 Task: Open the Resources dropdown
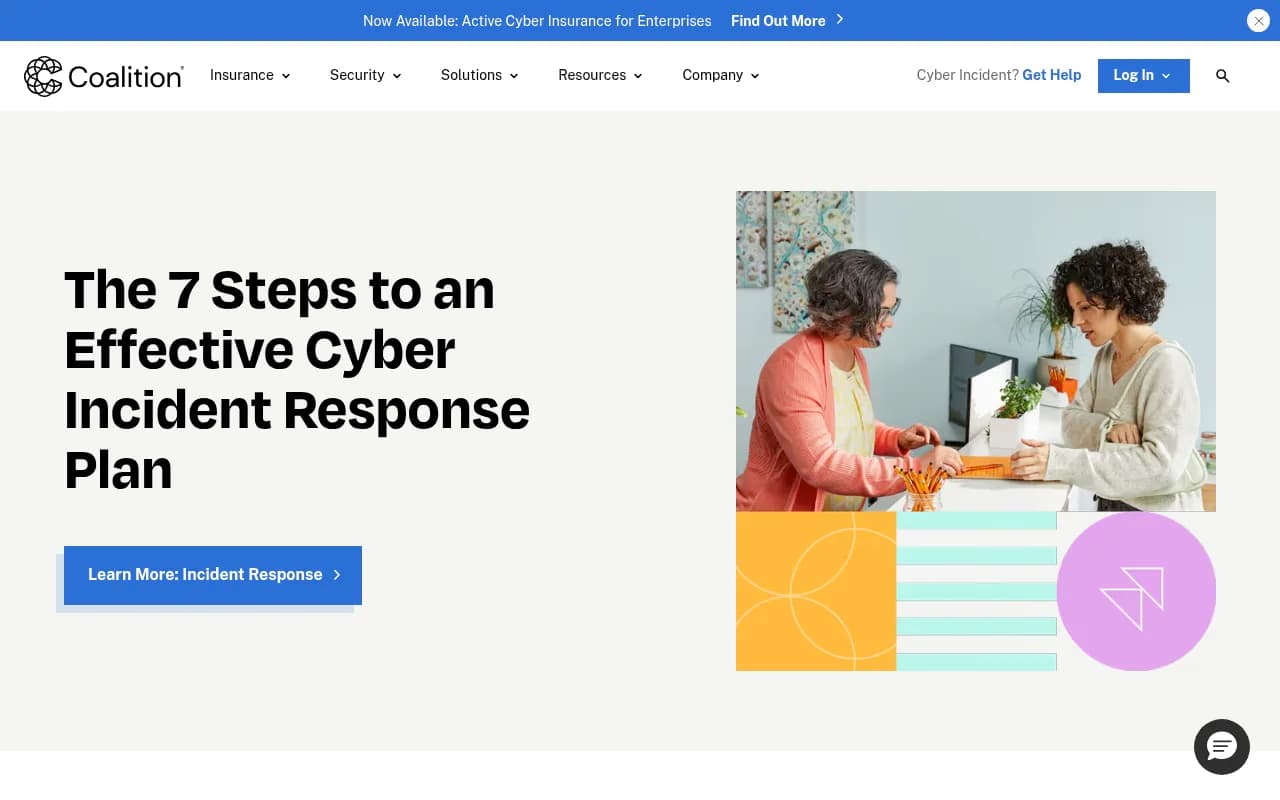pos(600,75)
